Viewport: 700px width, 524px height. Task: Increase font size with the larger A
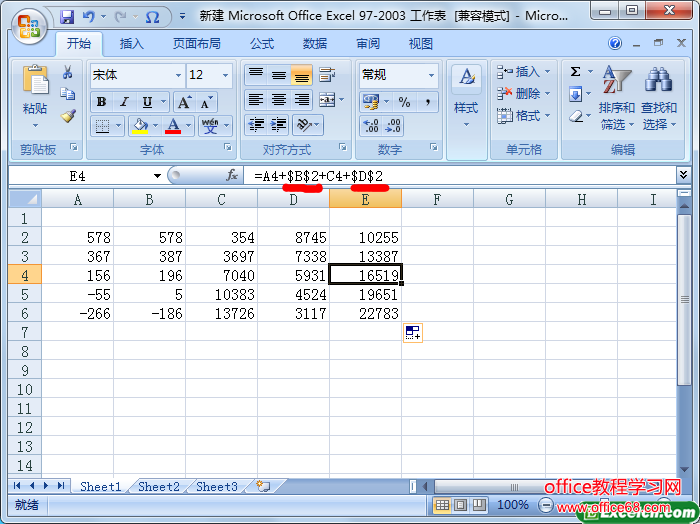pos(184,102)
